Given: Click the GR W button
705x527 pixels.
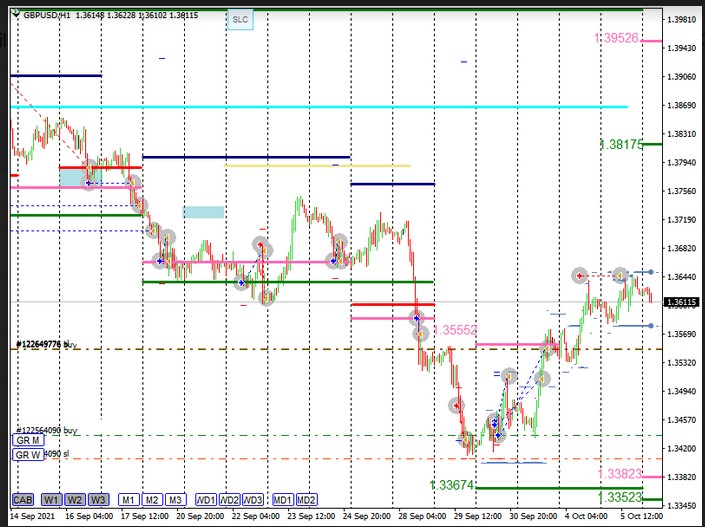Looking at the screenshot, I should [x=26, y=455].
